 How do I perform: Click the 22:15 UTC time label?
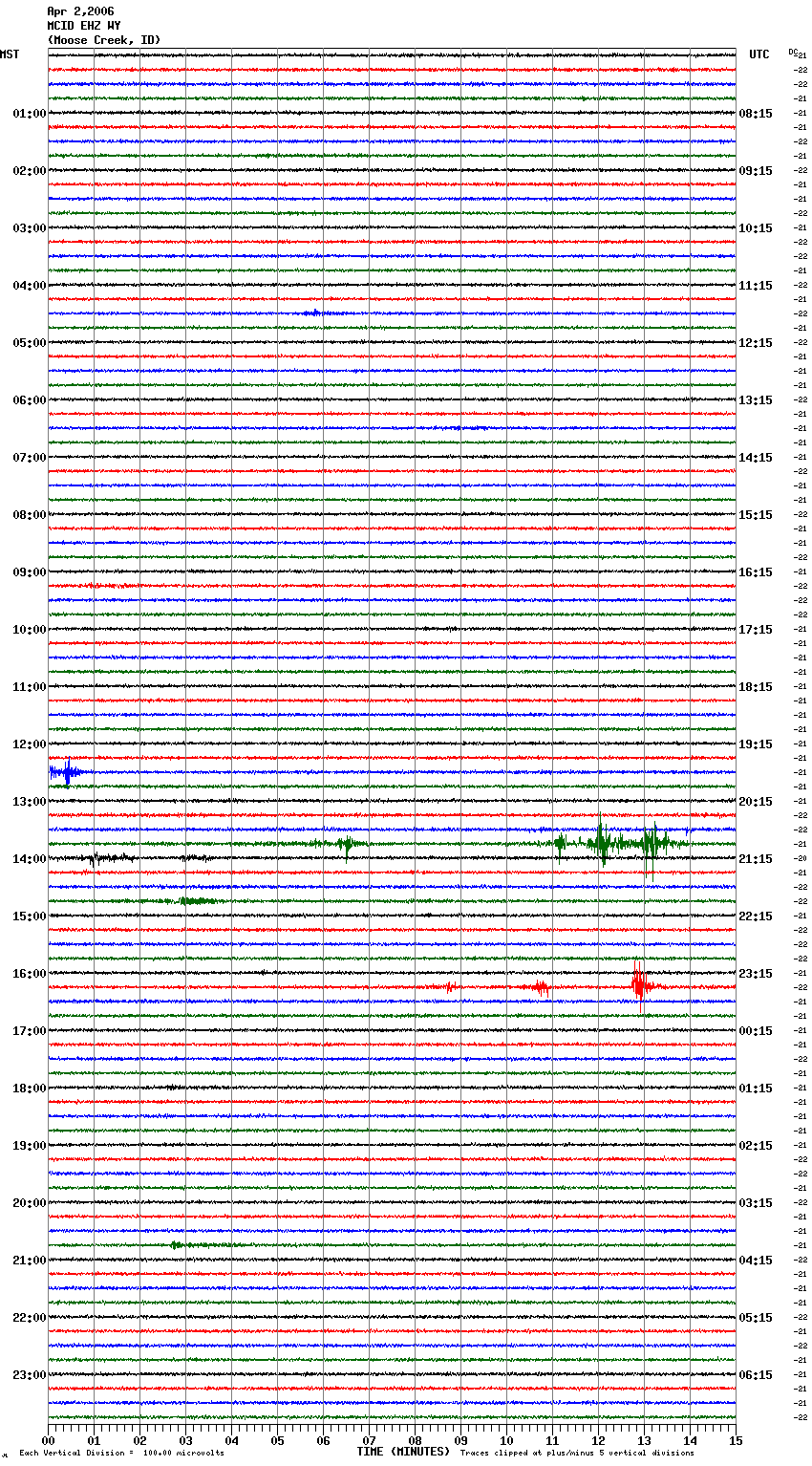(756, 916)
